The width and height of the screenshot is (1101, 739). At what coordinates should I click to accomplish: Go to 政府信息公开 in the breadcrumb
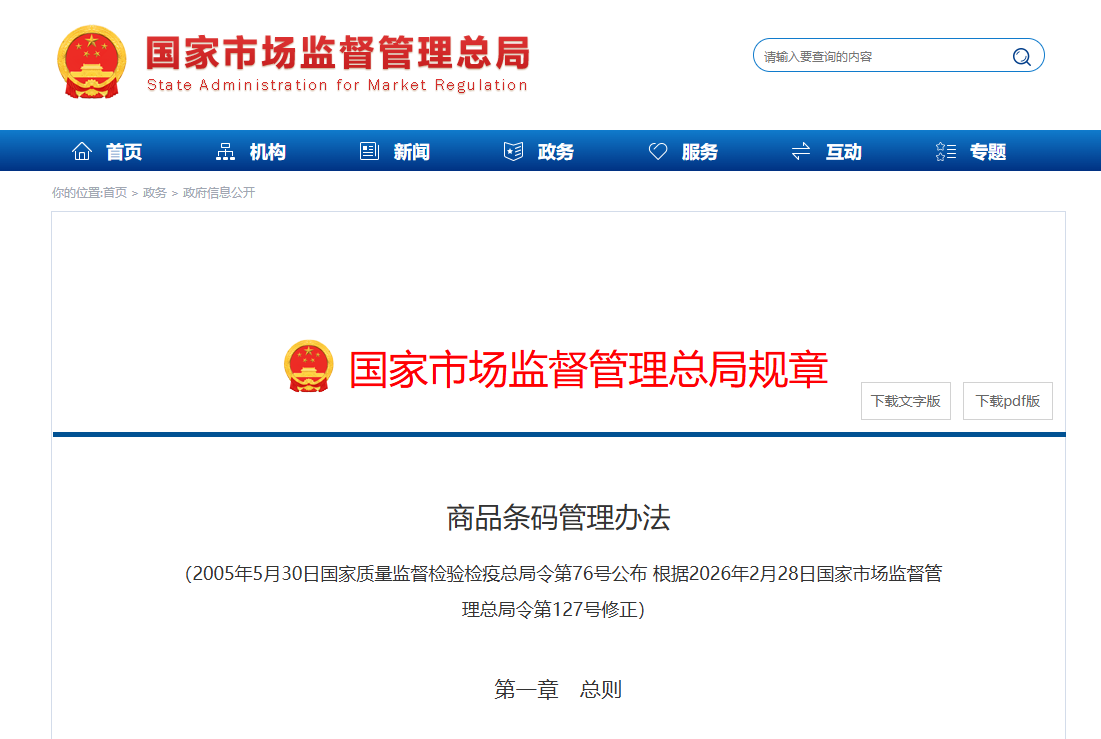[x=218, y=192]
